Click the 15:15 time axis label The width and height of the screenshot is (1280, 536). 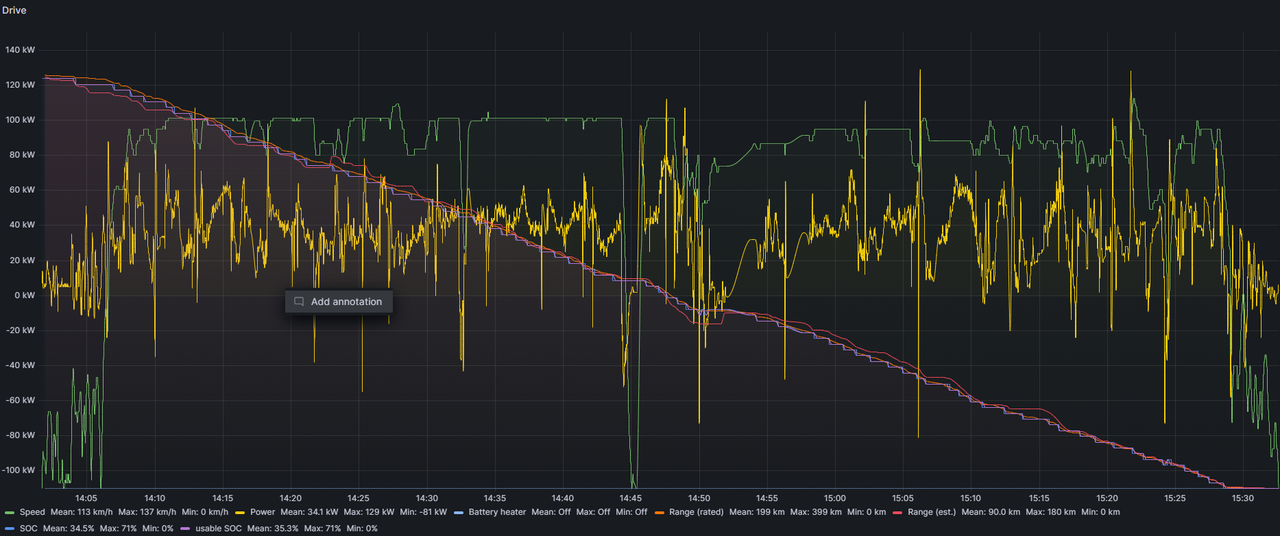1039,498
